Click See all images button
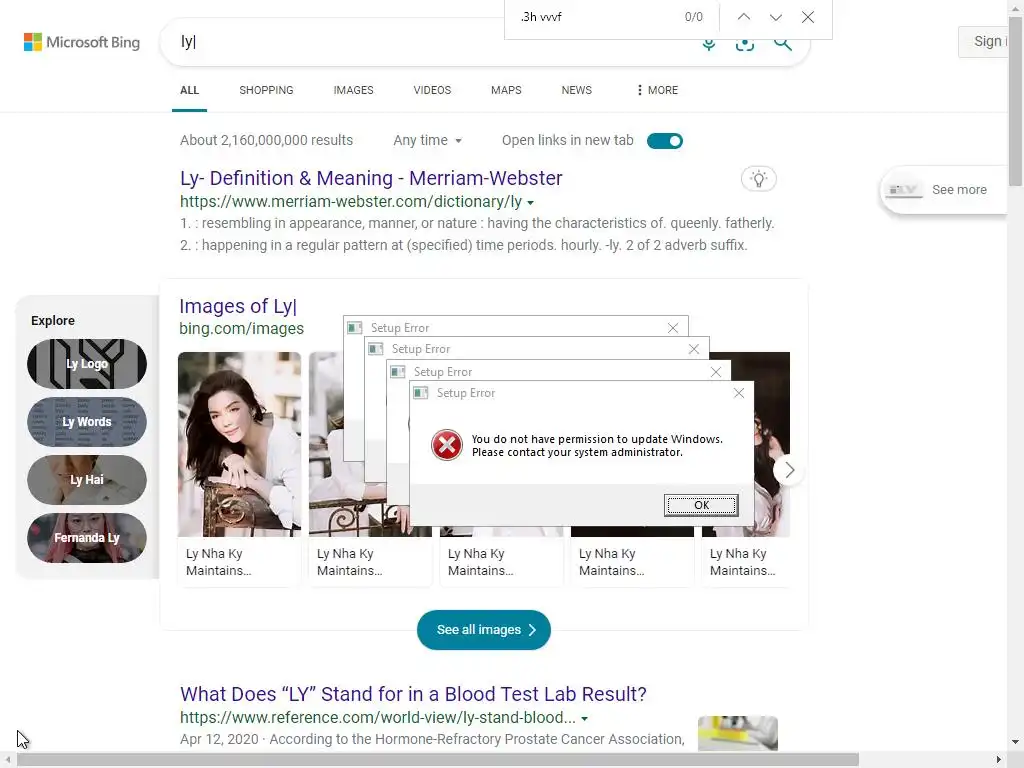 coord(483,630)
